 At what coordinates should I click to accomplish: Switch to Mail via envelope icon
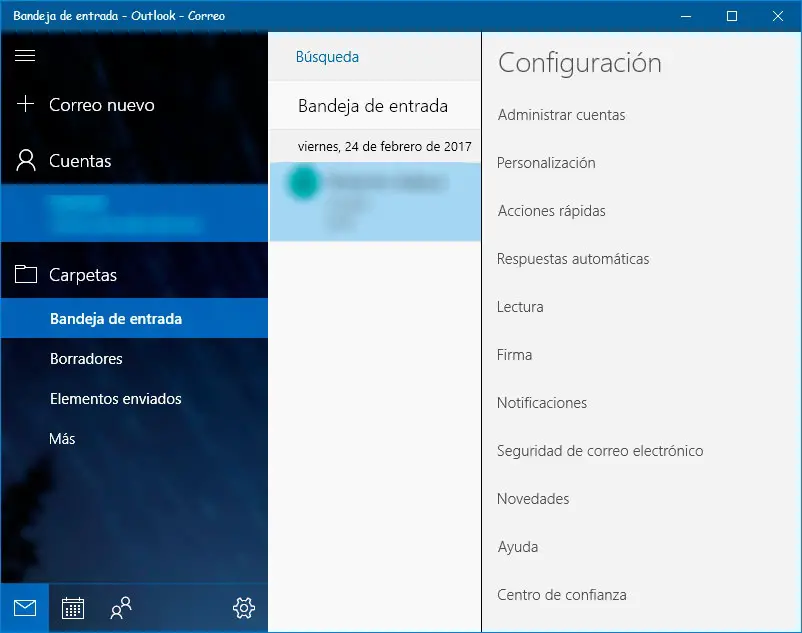(25, 608)
